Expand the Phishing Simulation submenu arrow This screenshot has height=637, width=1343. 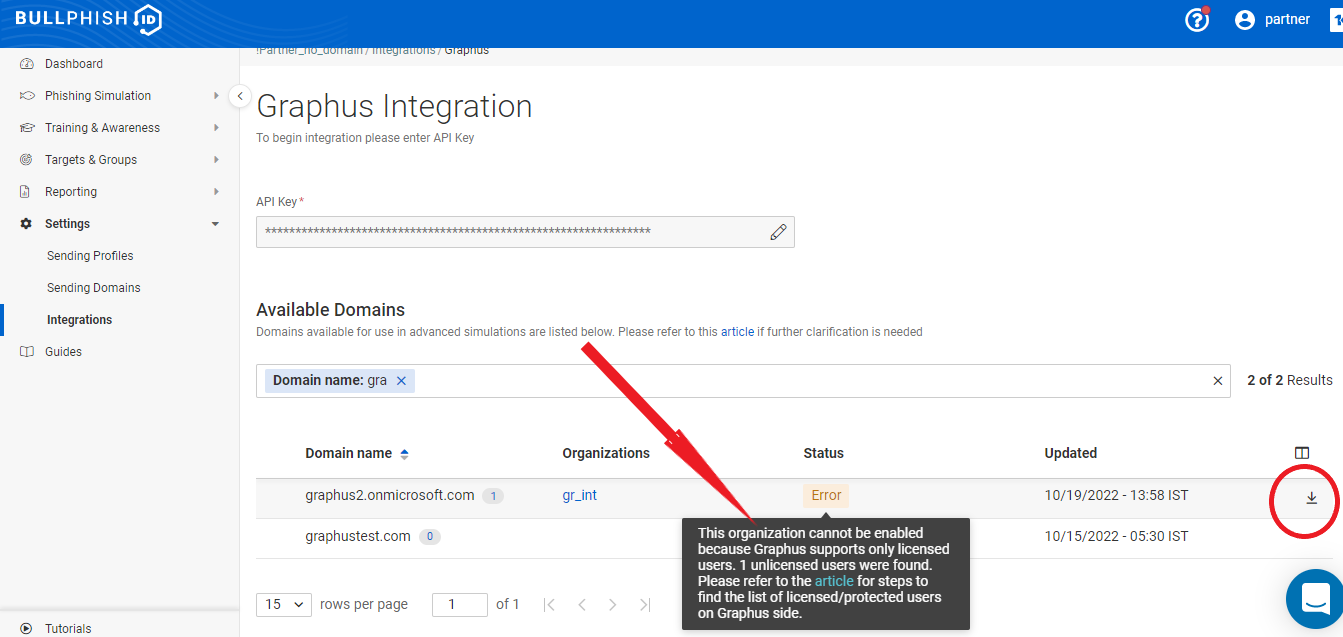click(216, 96)
